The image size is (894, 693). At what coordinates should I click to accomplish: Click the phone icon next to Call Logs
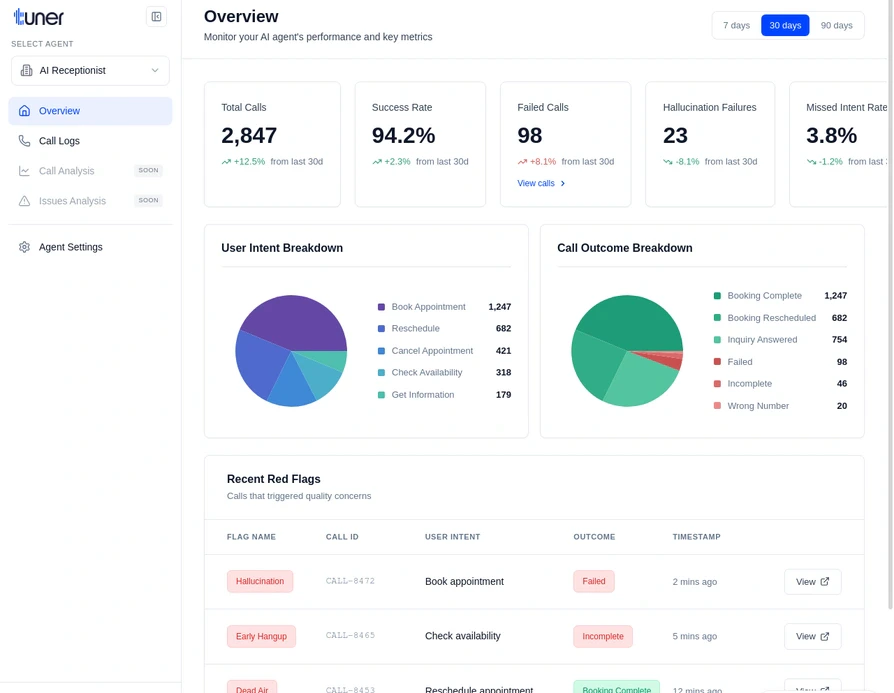pyautogui.click(x=27, y=140)
